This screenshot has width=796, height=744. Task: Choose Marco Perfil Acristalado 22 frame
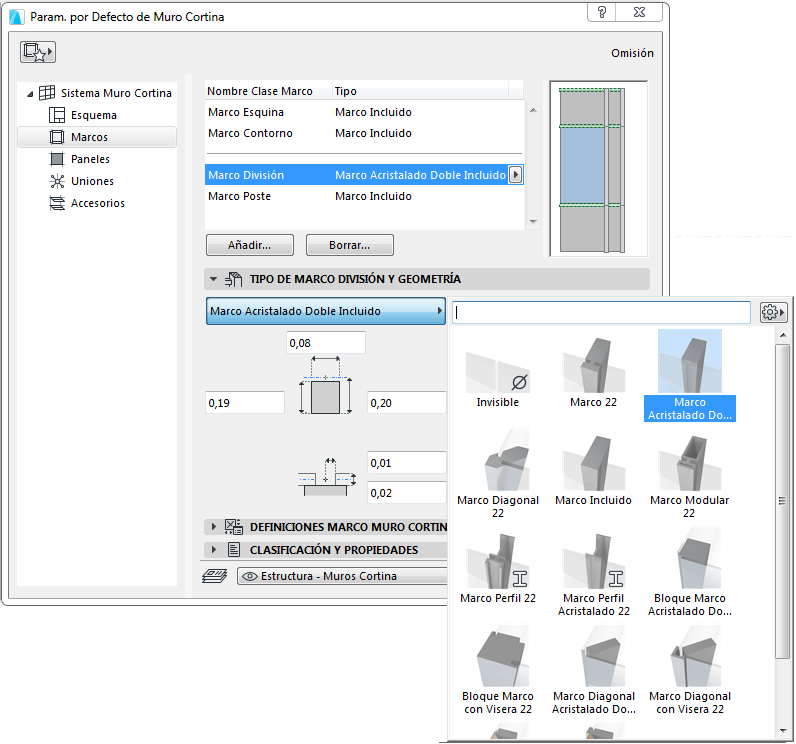(x=593, y=572)
